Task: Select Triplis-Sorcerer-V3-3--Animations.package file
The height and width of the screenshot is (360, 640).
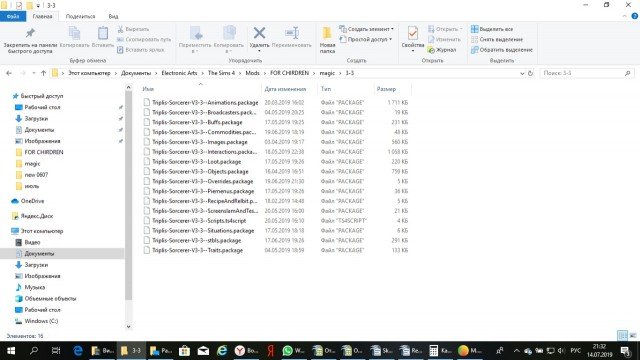Action: [x=205, y=102]
